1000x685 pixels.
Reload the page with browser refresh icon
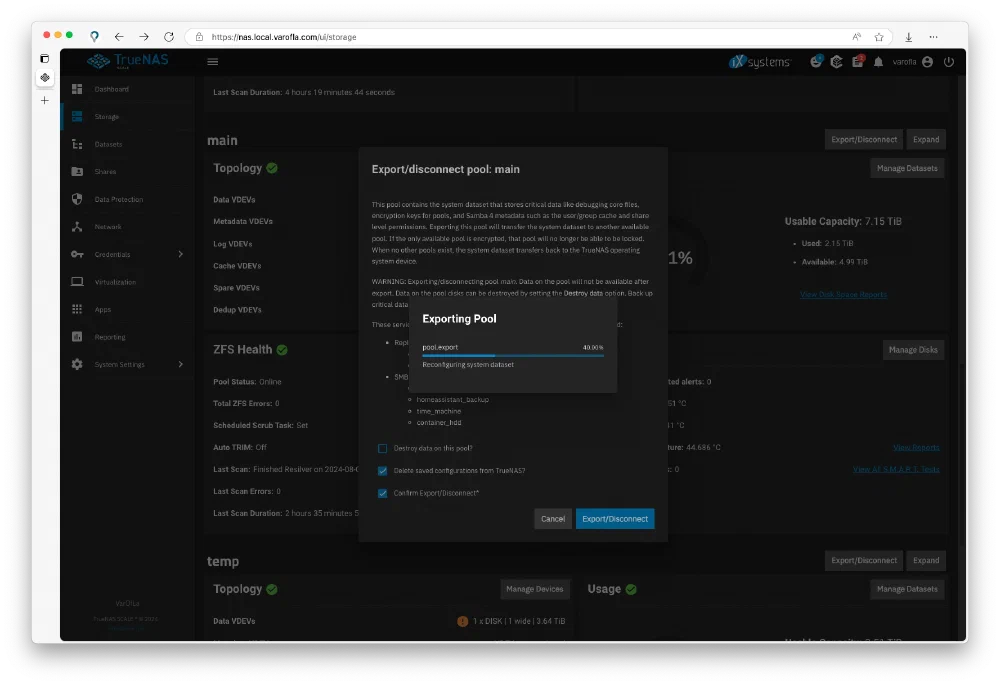pos(169,37)
